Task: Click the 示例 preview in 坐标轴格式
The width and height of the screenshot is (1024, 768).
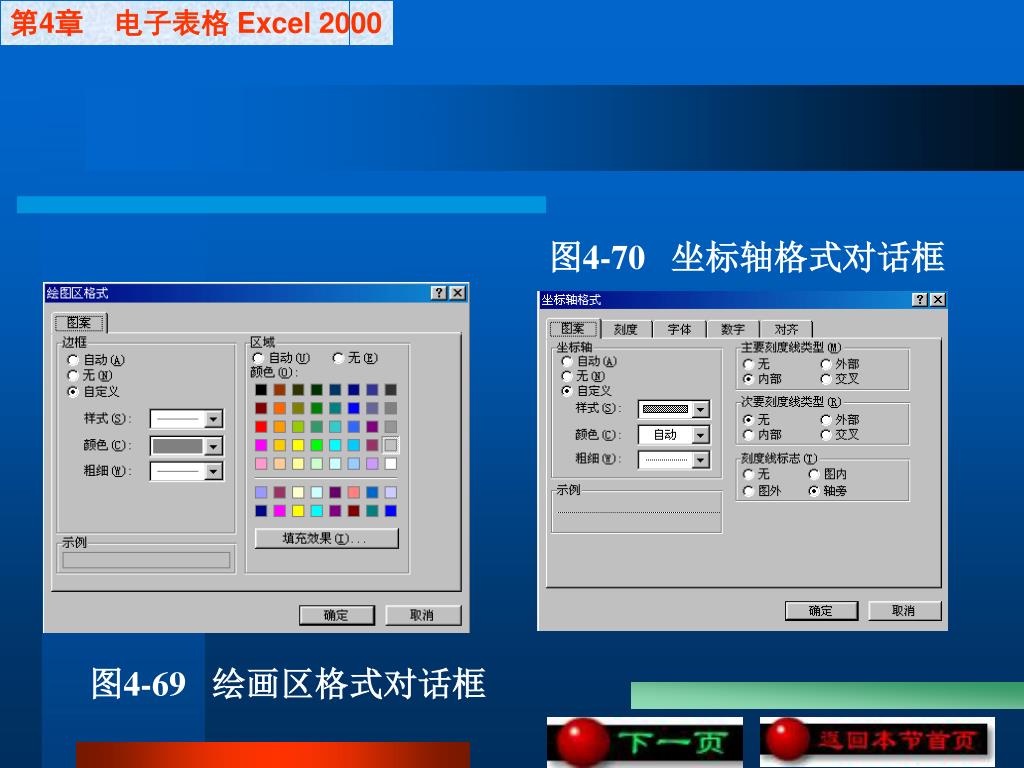Action: point(637,514)
